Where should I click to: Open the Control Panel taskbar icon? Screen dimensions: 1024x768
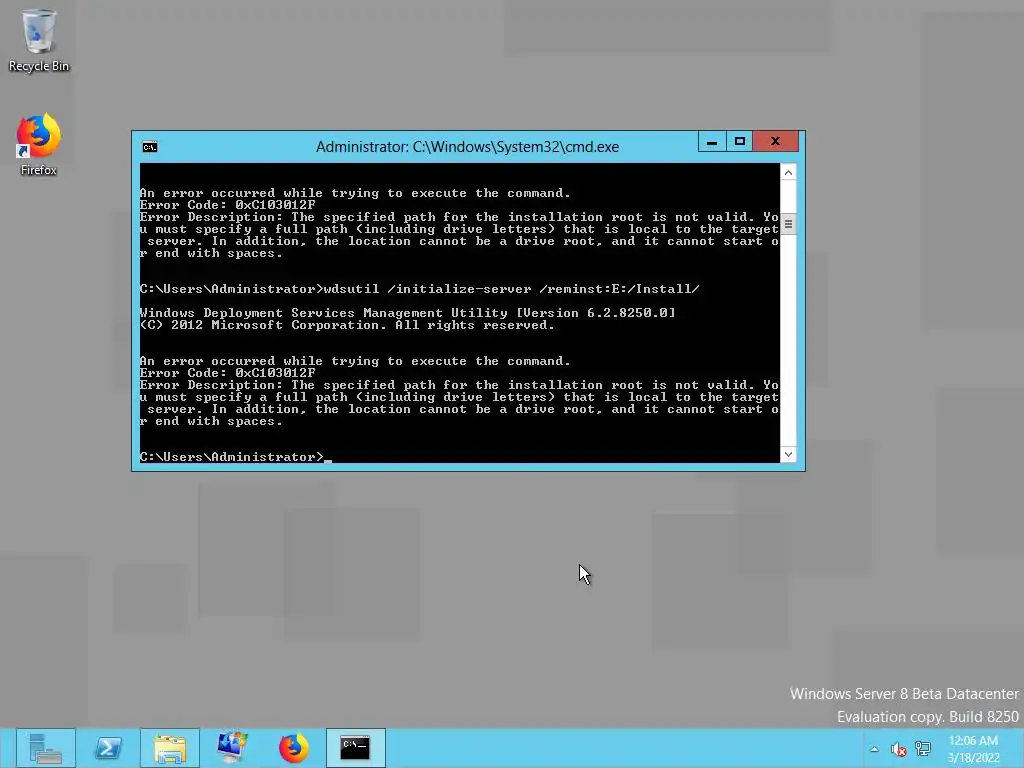tap(232, 748)
